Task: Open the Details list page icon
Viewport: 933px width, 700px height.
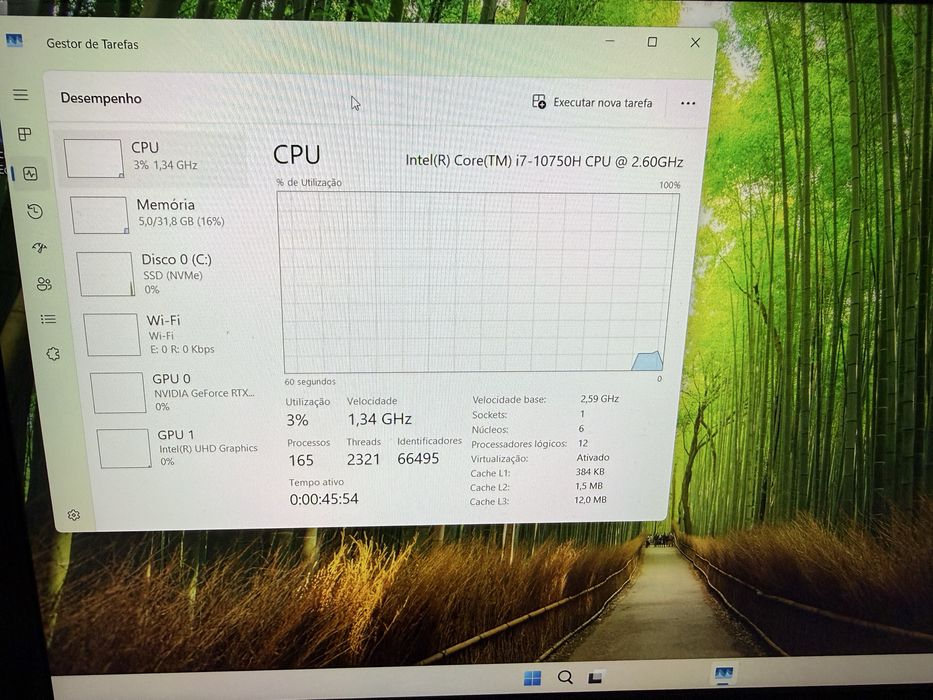Action: (x=48, y=320)
